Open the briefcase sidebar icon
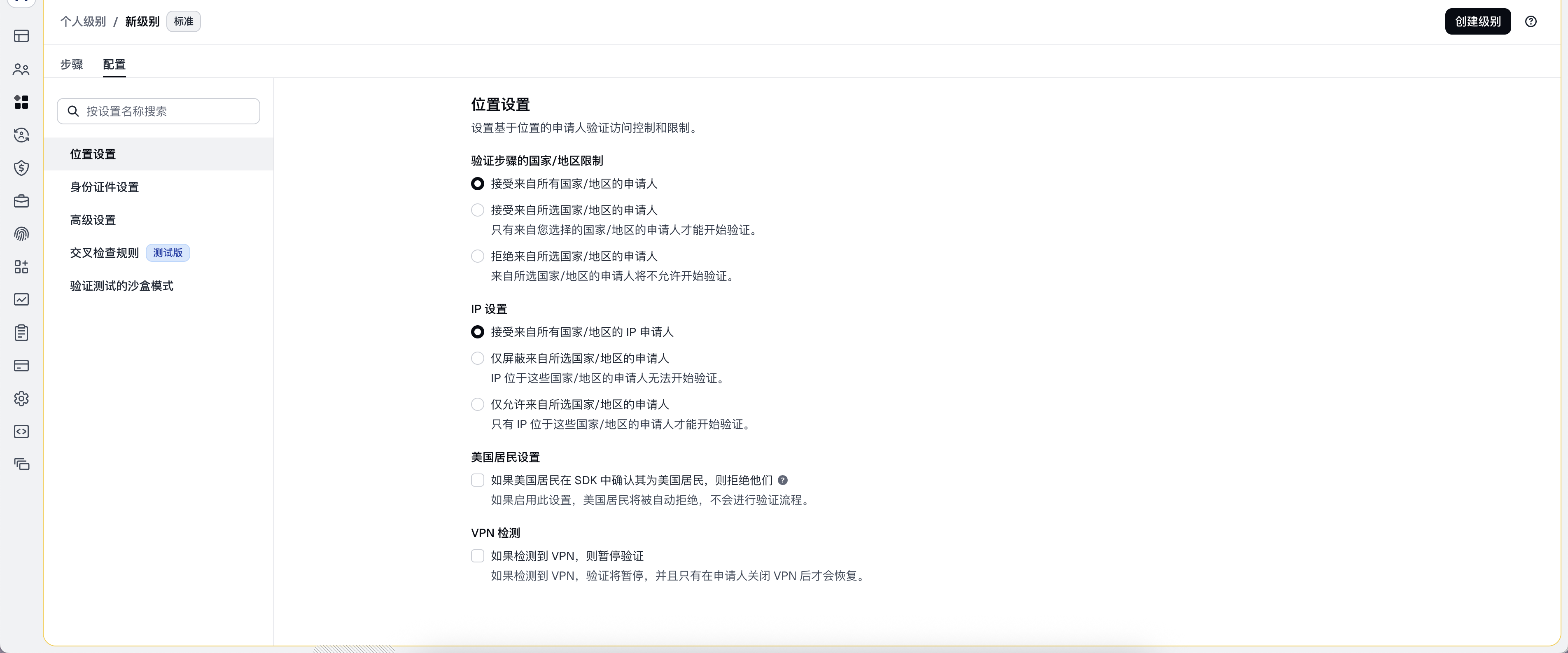Viewport: 1568px width, 653px height. point(21,201)
